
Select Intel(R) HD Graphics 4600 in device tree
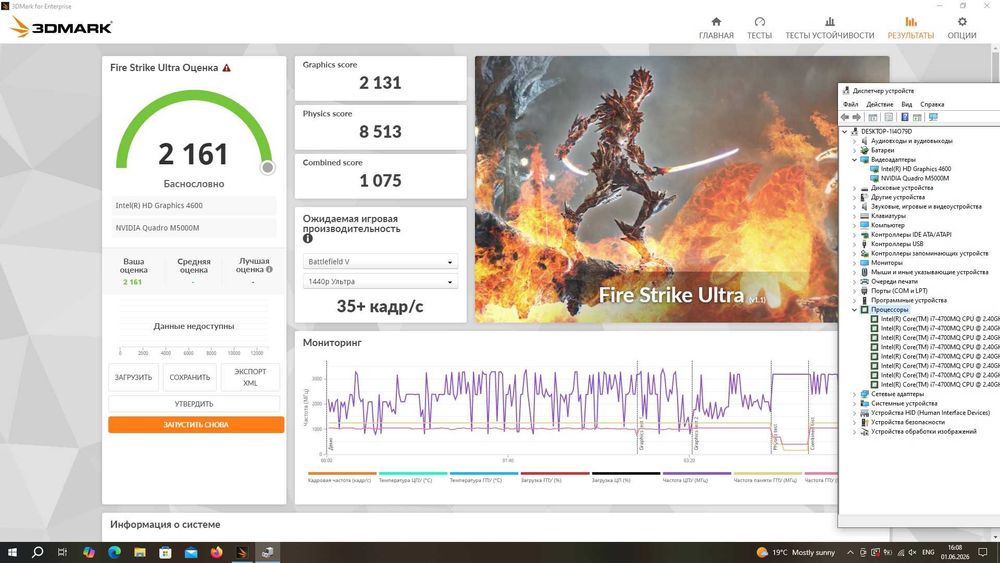point(916,169)
